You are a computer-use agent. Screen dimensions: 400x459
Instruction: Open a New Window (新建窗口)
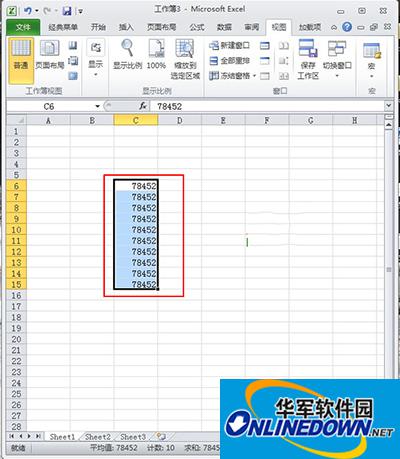click(230, 45)
